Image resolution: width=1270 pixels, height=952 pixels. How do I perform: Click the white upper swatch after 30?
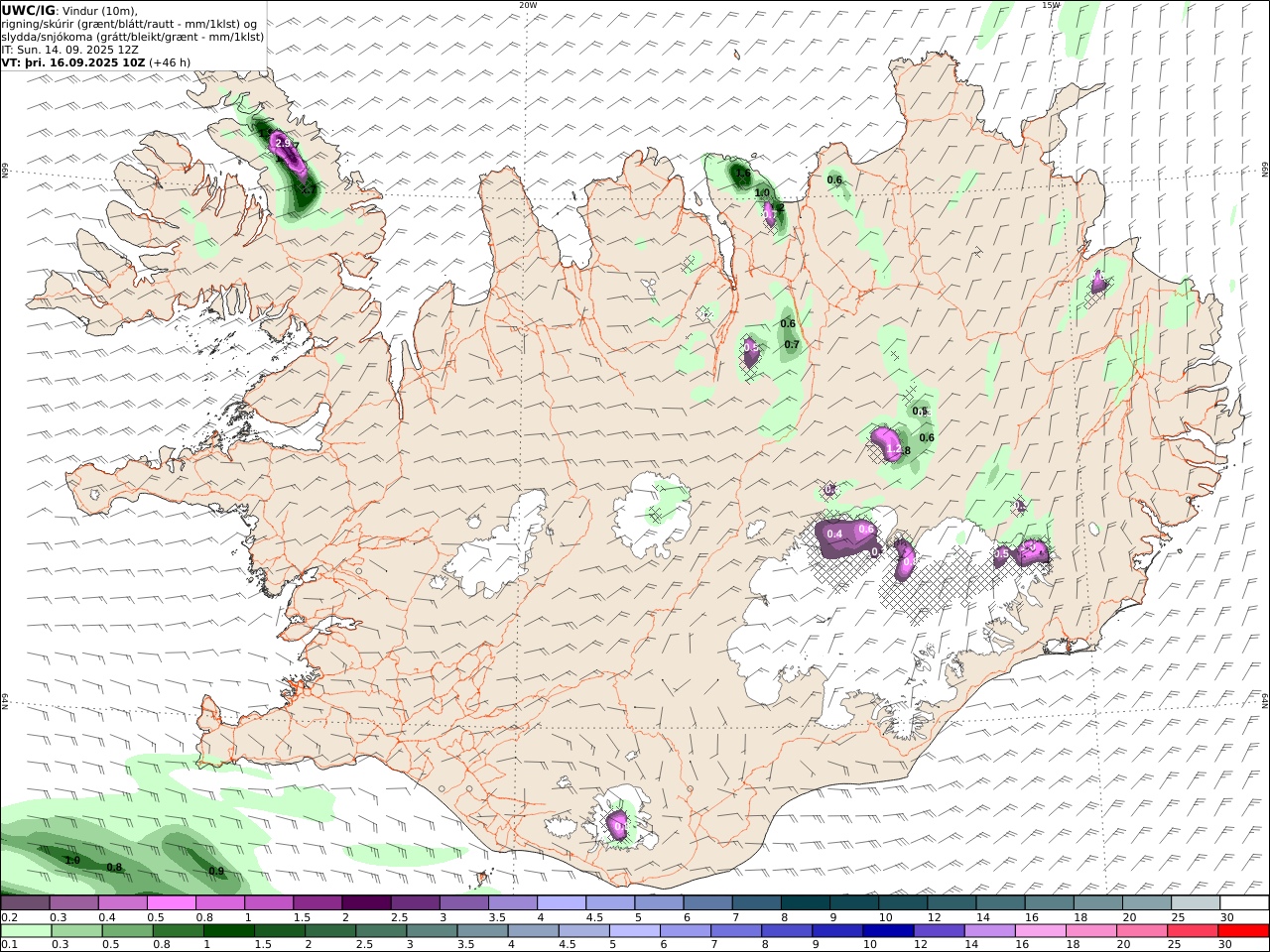(1244, 903)
